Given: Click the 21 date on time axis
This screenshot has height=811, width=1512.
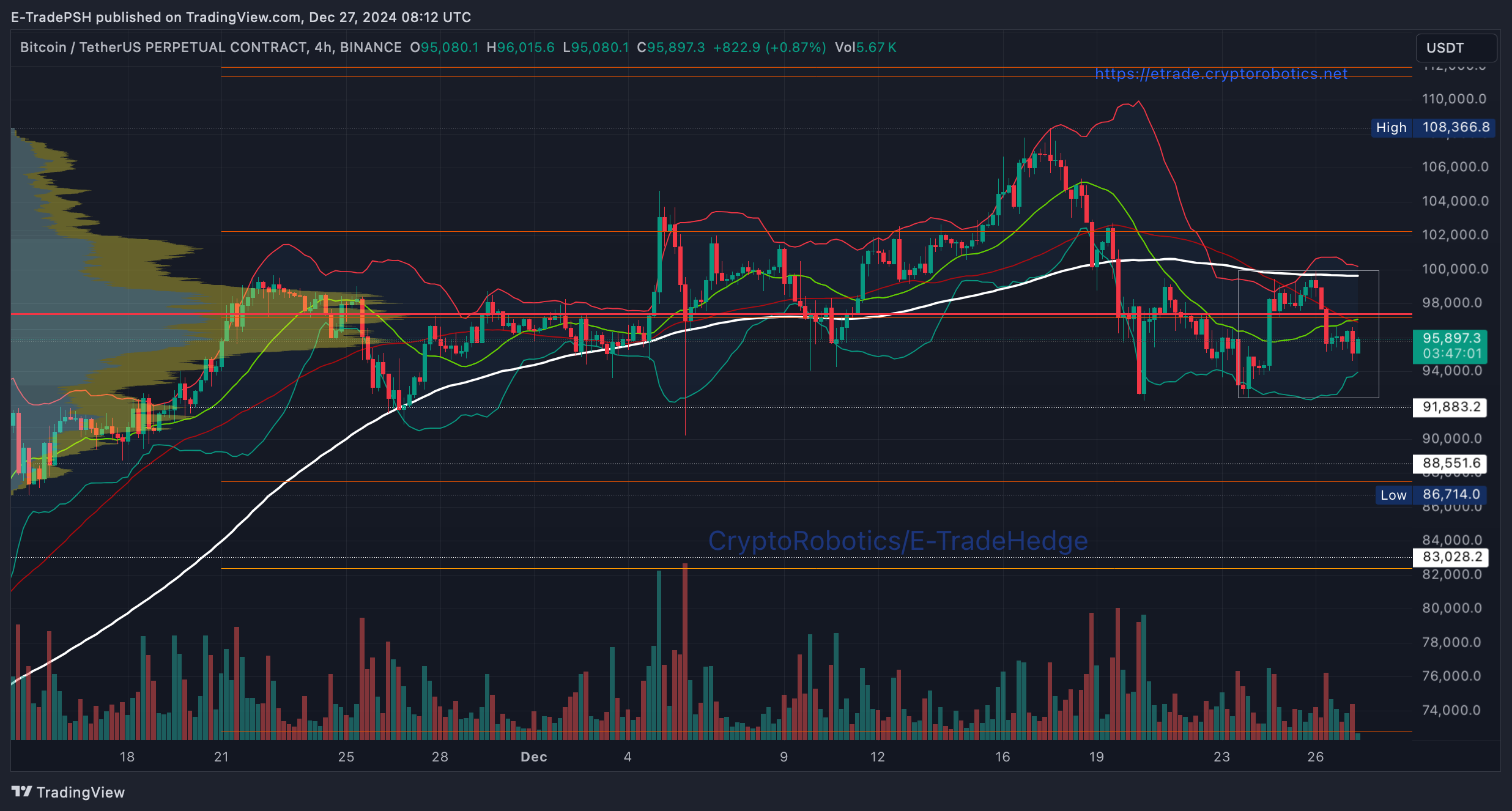Looking at the screenshot, I should point(221,757).
